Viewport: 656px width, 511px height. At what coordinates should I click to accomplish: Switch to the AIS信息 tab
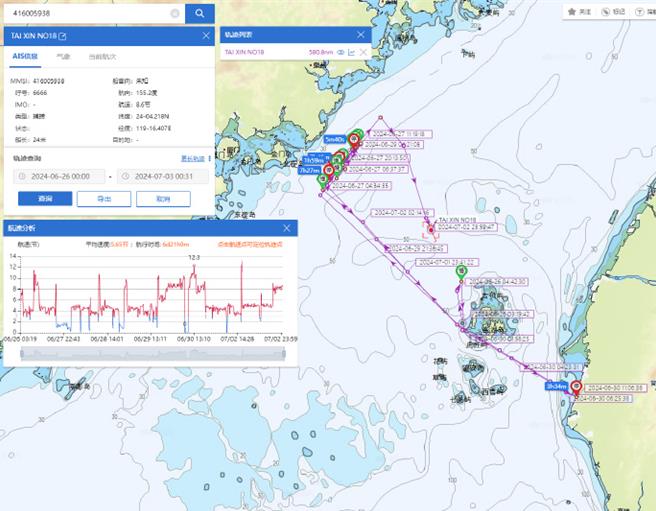26,57
